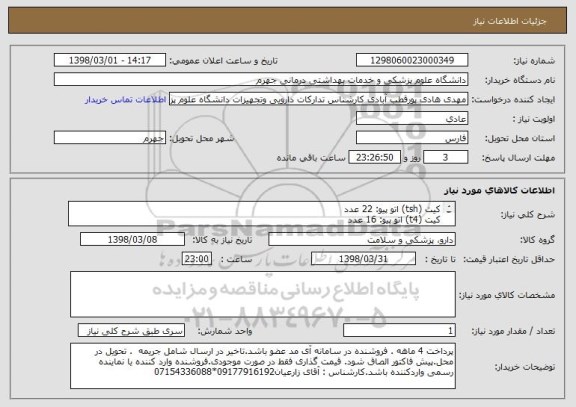Image resolution: width=576 pixels, height=407 pixels.
Task: Click the remaining time field 23:26:50
Action: click(x=374, y=158)
